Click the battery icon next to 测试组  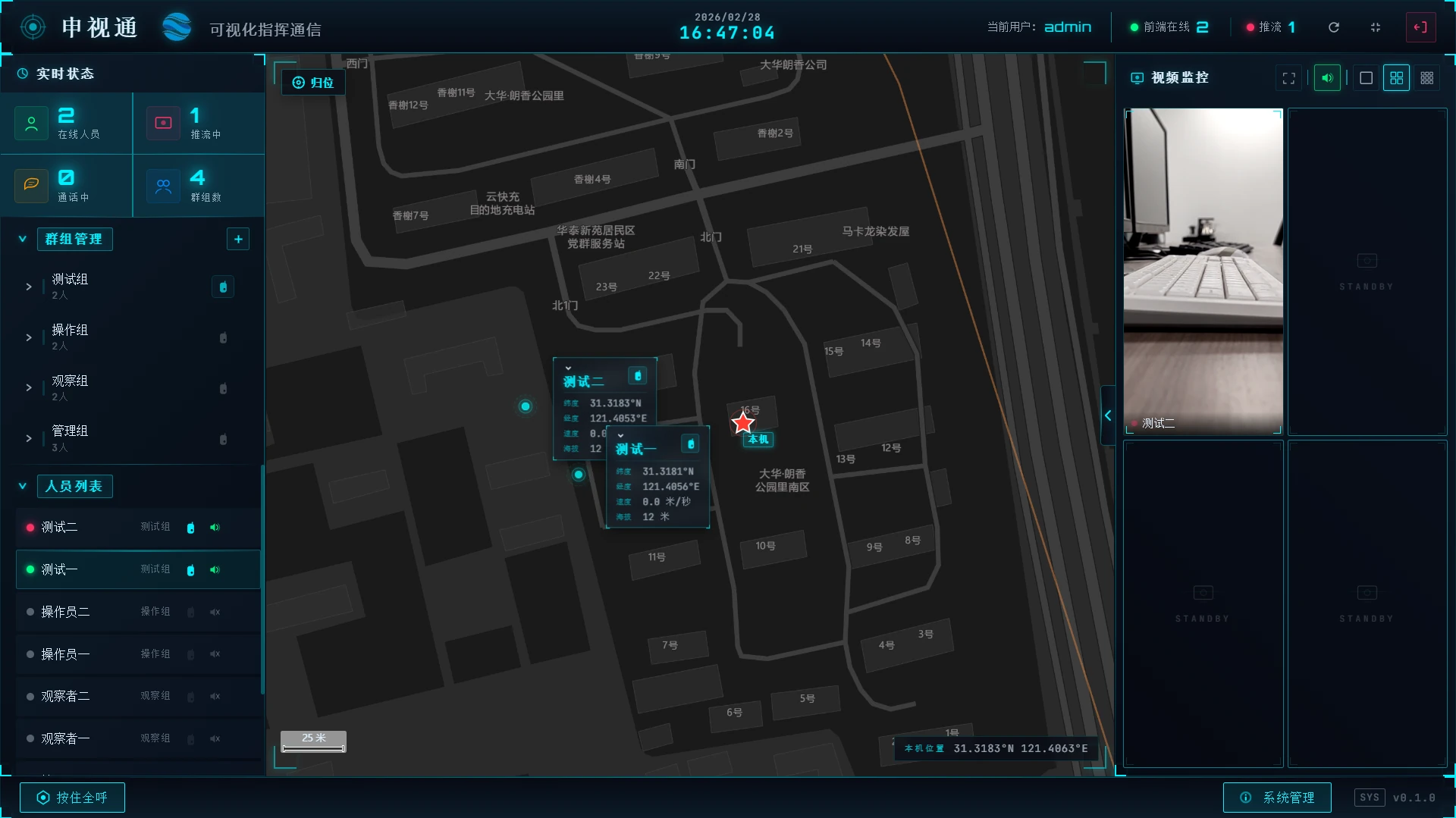[x=222, y=287]
